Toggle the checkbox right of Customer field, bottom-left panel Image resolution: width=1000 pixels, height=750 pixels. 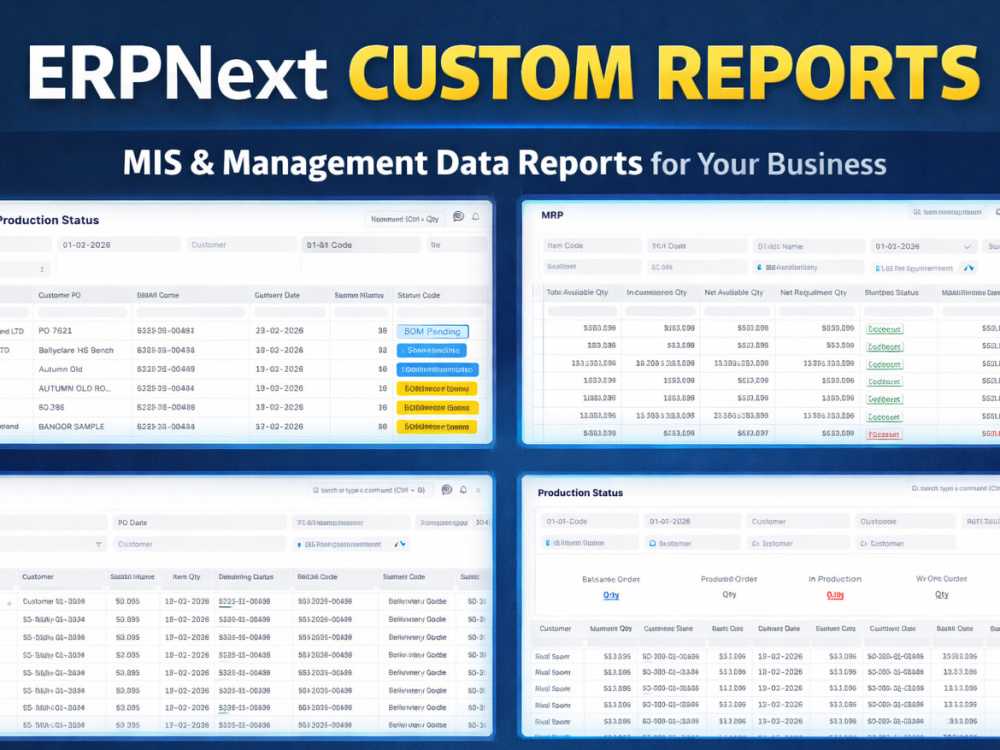(x=299, y=545)
